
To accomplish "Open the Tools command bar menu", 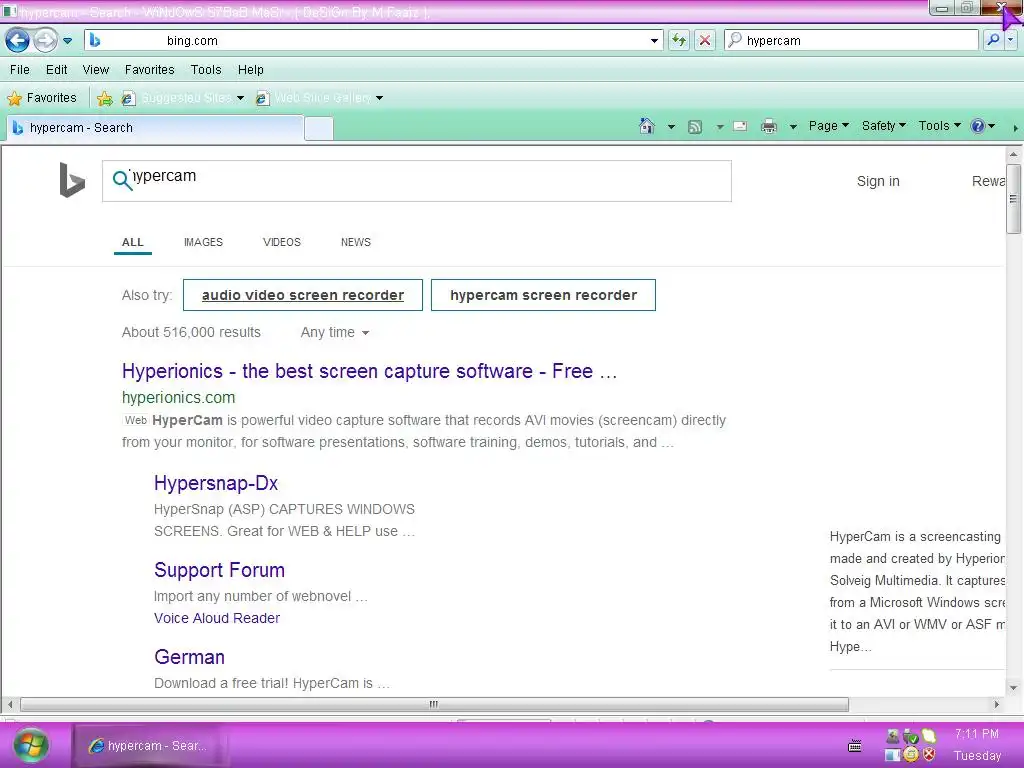I will (x=939, y=125).
